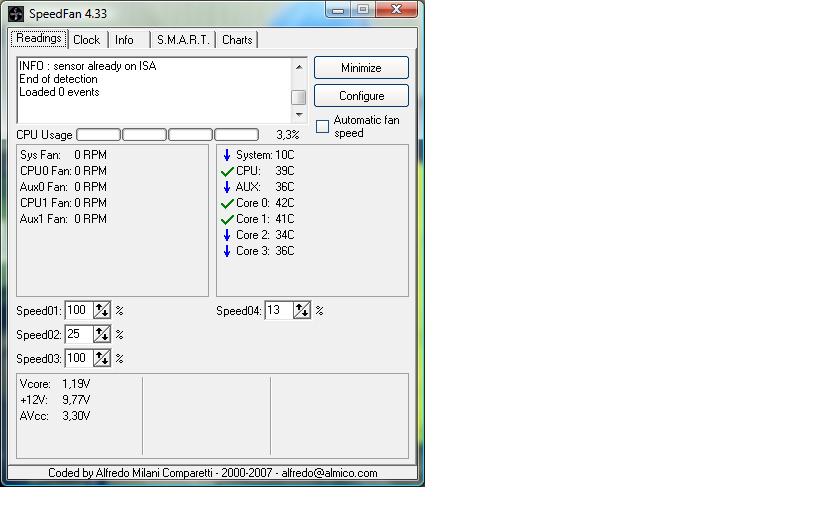Image resolution: width=840 pixels, height=525 pixels.
Task: Maximize the SpeedFan window
Action: (363, 9)
